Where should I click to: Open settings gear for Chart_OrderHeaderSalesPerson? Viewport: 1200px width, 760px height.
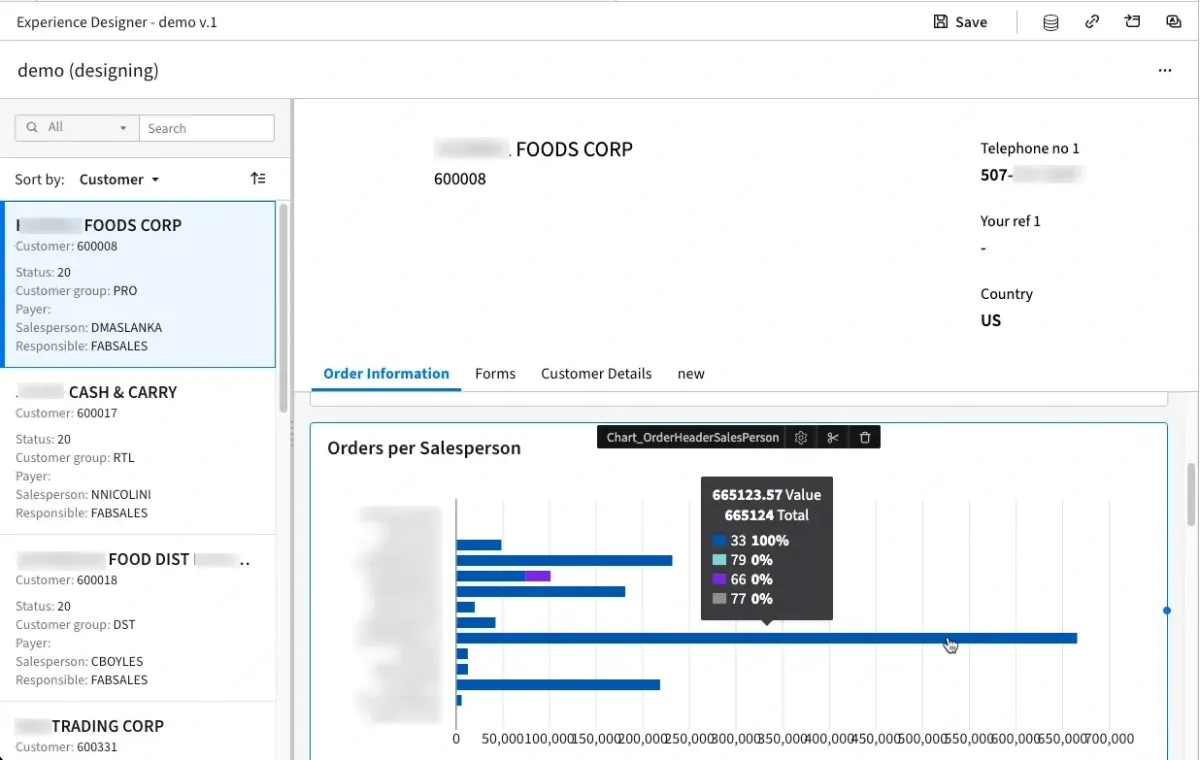(801, 438)
